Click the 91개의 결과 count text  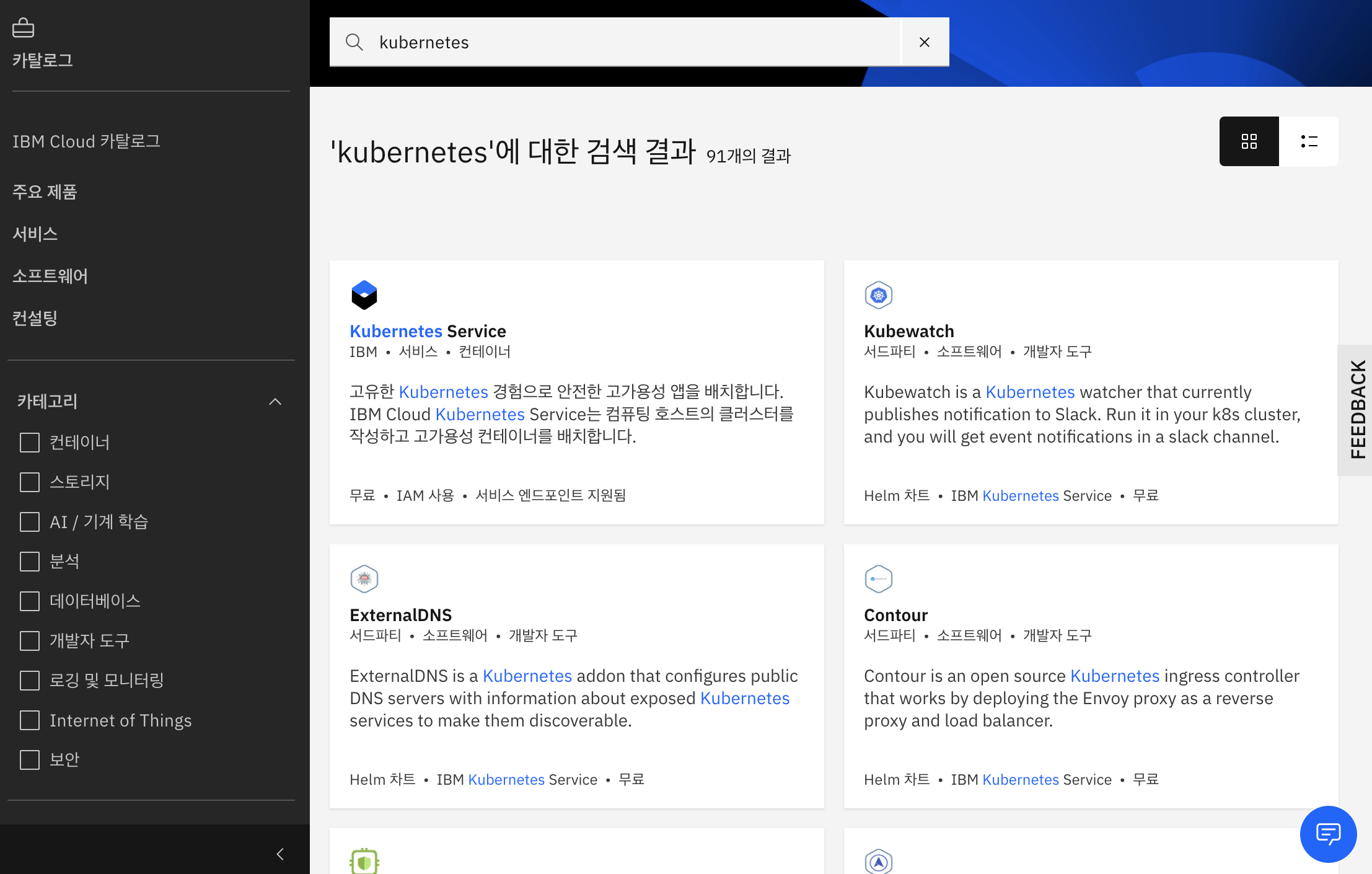coord(749,156)
